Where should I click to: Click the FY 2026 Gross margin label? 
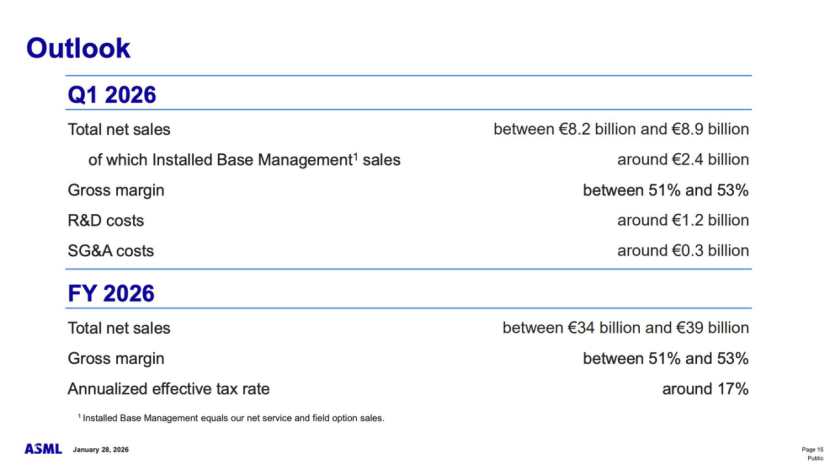point(116,359)
